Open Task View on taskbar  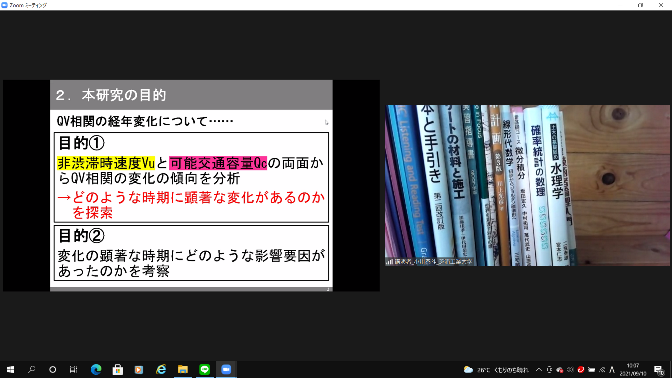pos(74,369)
